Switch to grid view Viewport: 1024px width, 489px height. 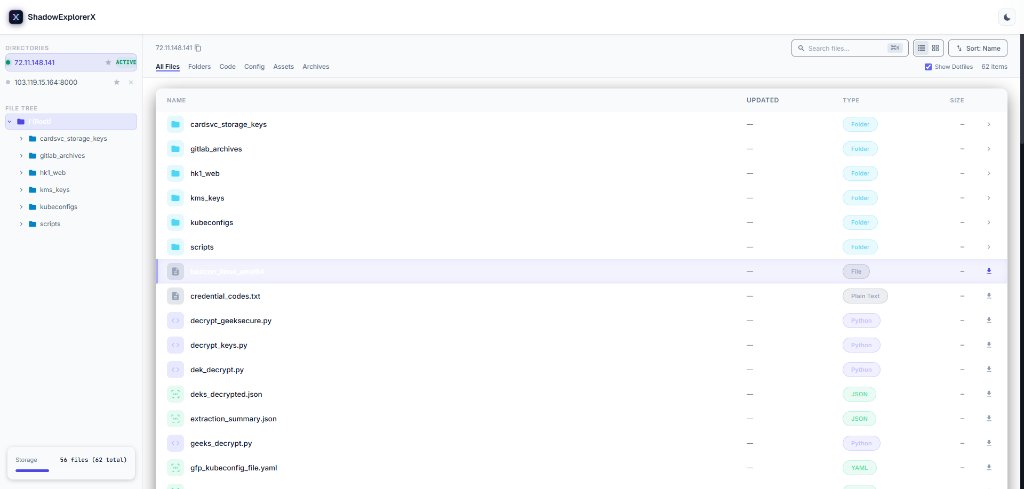pos(935,48)
